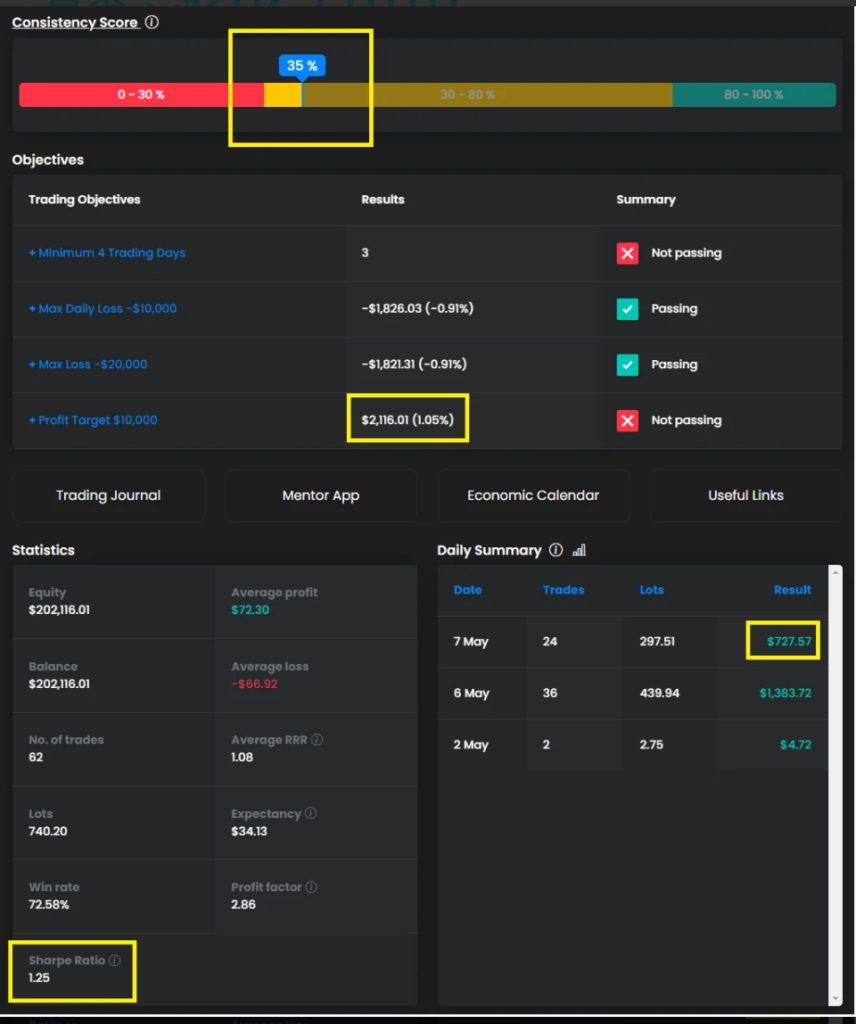Open the Trading Journal
Viewport: 856px width, 1024px height.
coord(108,496)
